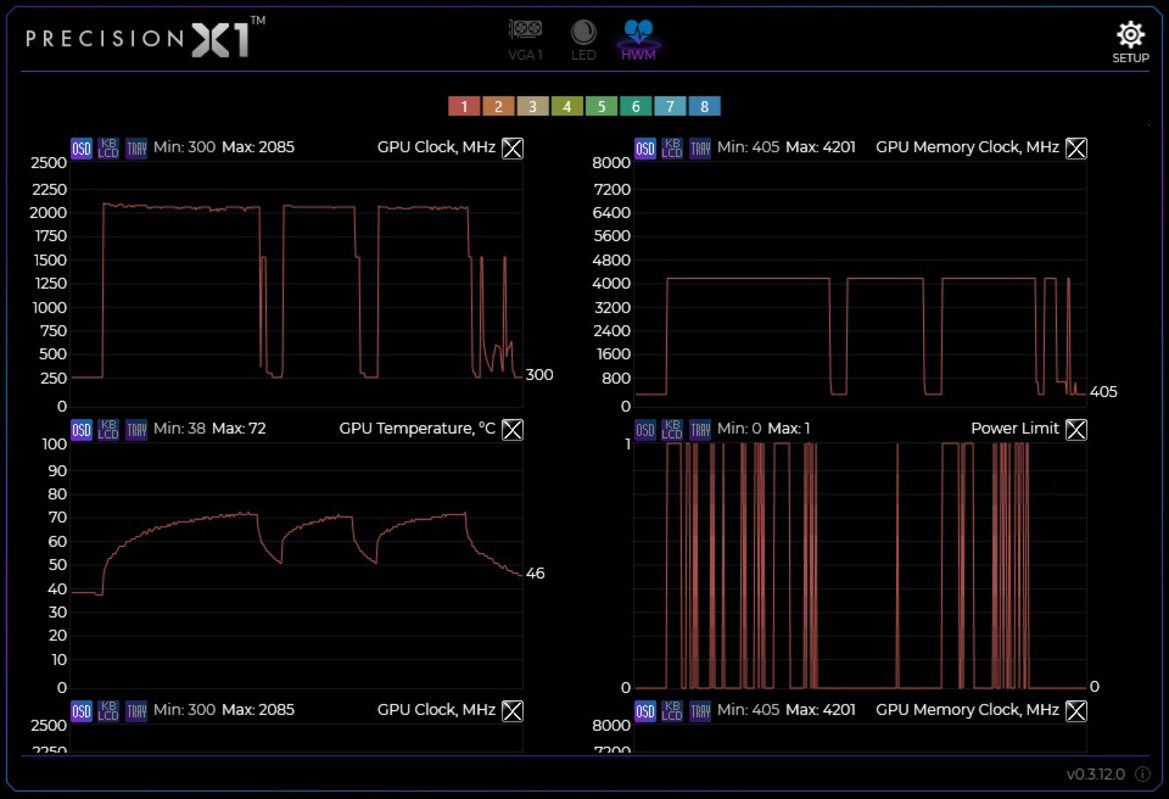Toggle OSD on bottom GPU Clock graph
Screen dimensions: 1169x799
coord(81,711)
